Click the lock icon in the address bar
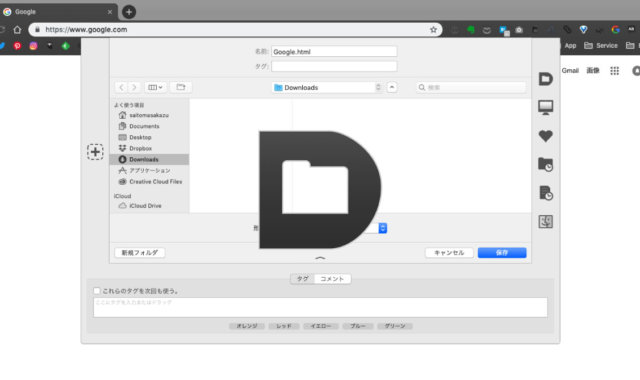640x380 pixels. tap(38, 29)
